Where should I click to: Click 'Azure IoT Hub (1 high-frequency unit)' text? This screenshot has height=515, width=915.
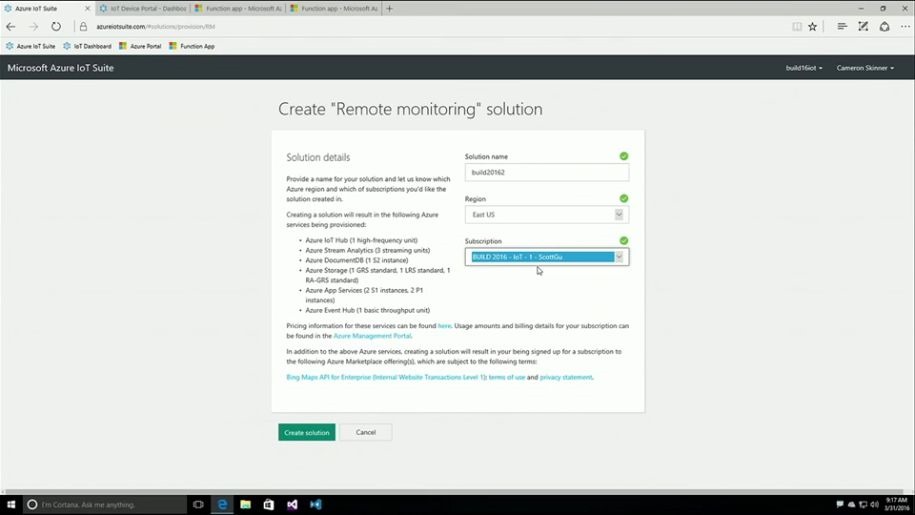[361, 240]
